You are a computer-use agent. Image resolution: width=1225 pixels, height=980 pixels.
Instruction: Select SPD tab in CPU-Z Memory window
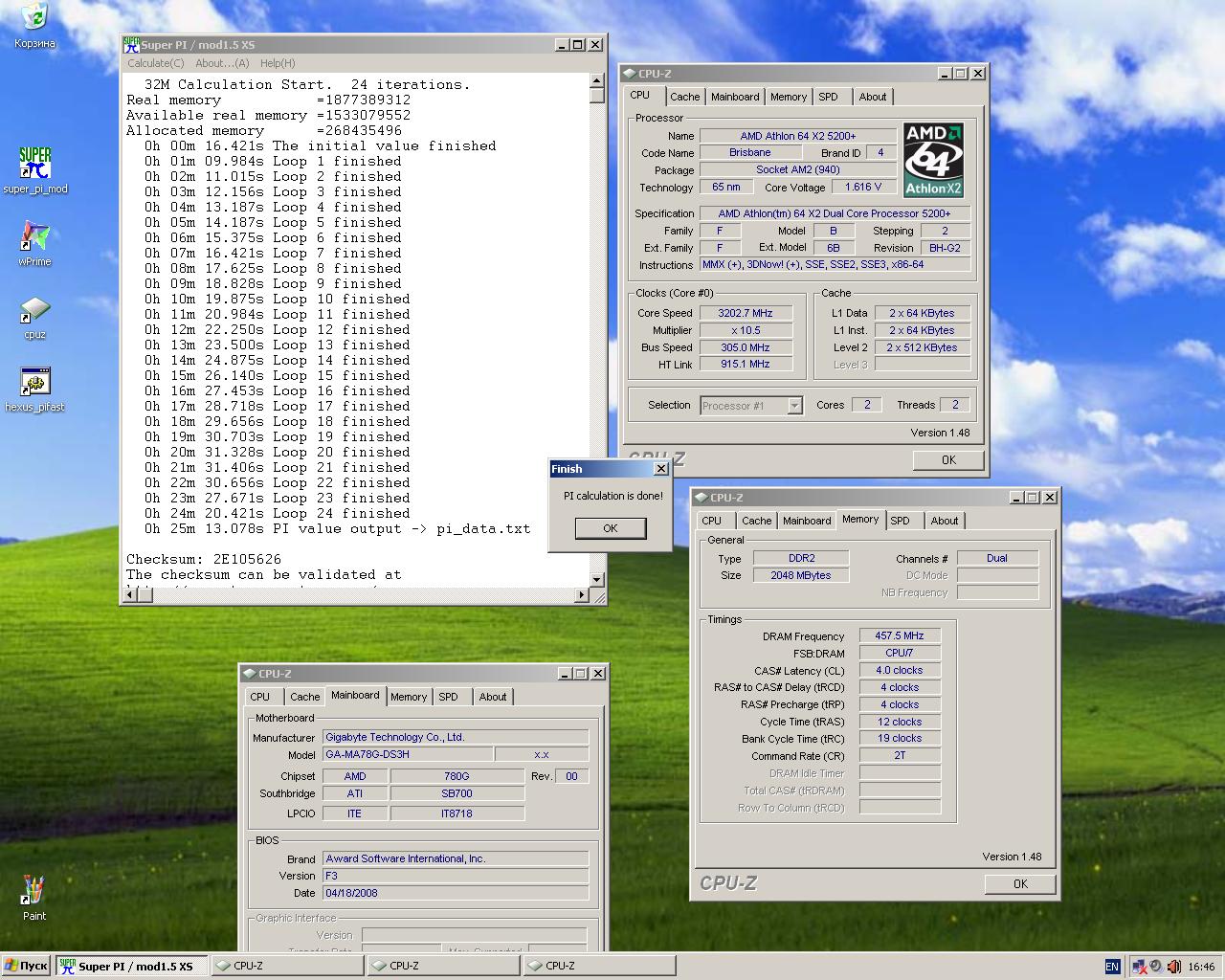pos(901,521)
